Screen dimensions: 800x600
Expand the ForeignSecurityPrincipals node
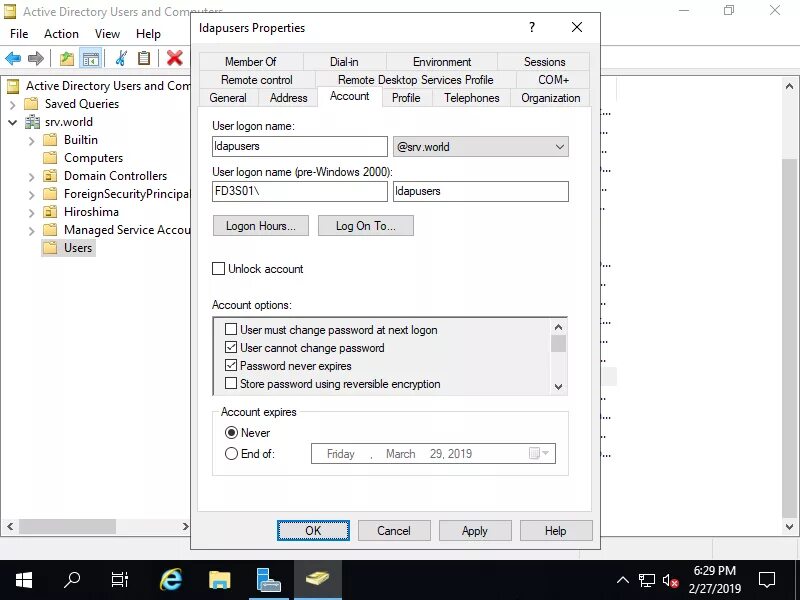coord(32,195)
